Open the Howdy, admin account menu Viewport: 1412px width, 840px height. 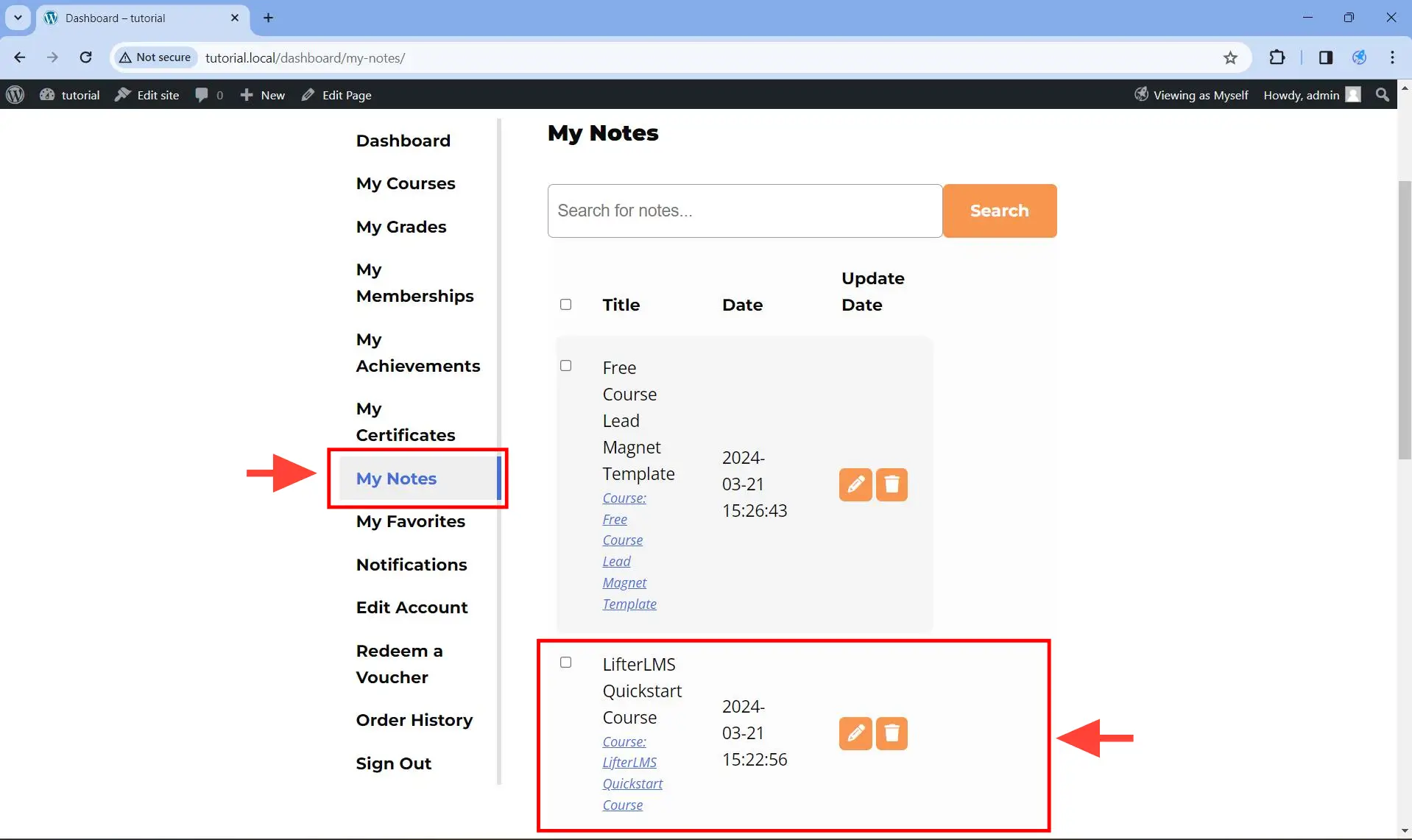[x=1311, y=95]
